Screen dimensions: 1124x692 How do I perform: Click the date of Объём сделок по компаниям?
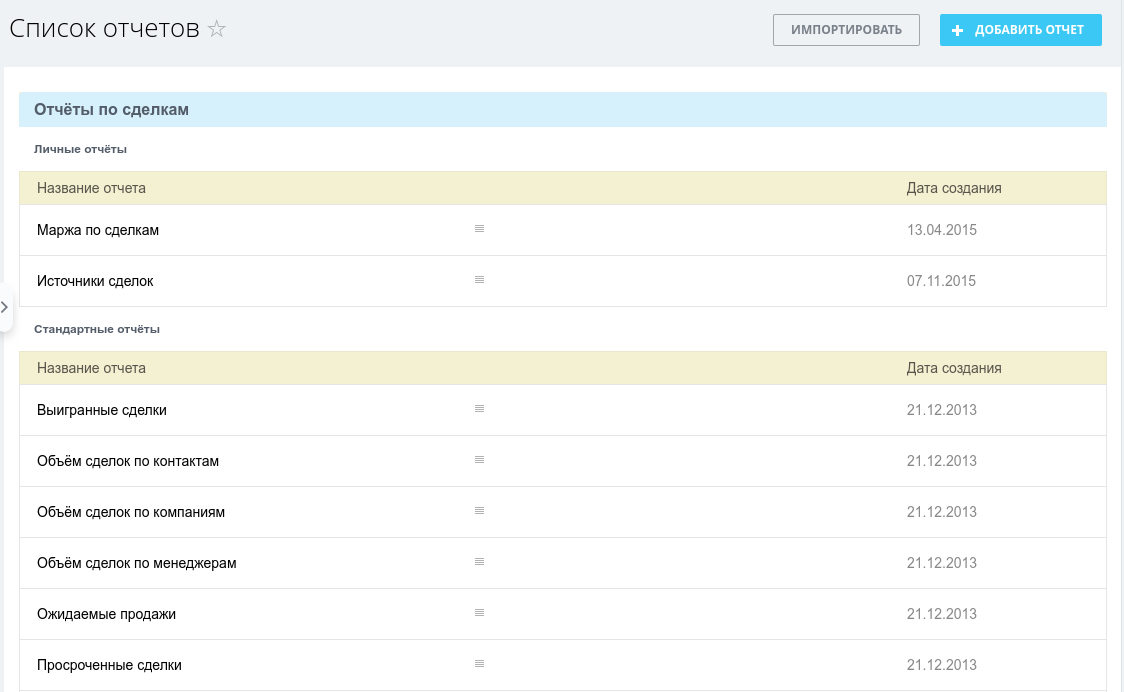click(x=941, y=512)
